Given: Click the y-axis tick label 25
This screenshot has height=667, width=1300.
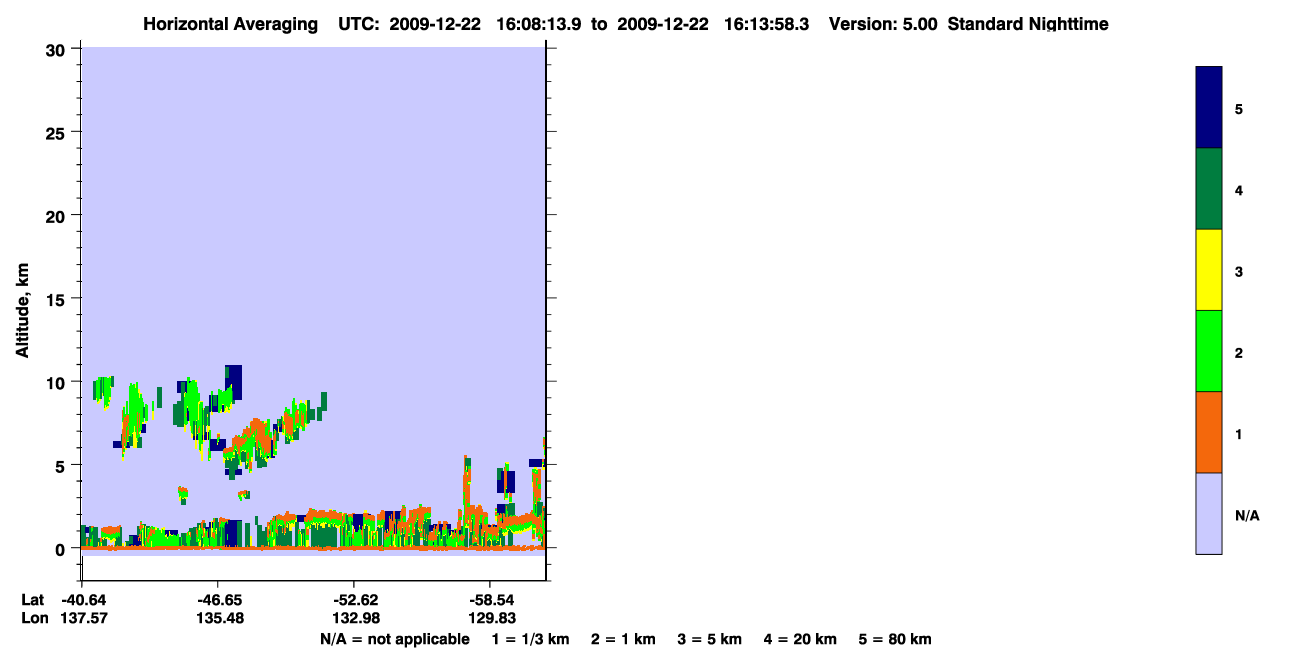Looking at the screenshot, I should pos(58,132).
